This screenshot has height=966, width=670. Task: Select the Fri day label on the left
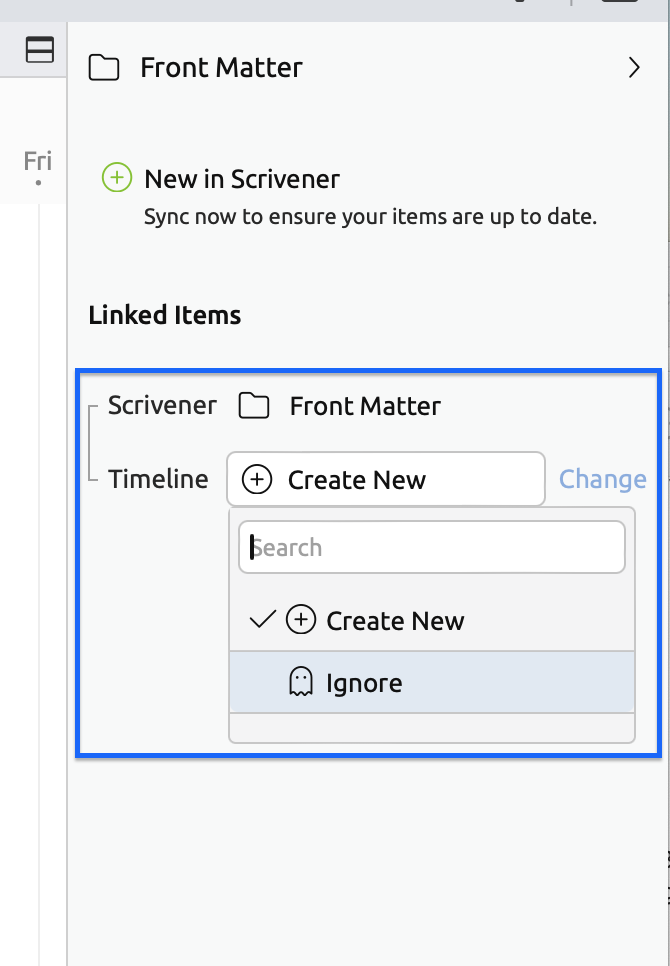[x=37, y=161]
